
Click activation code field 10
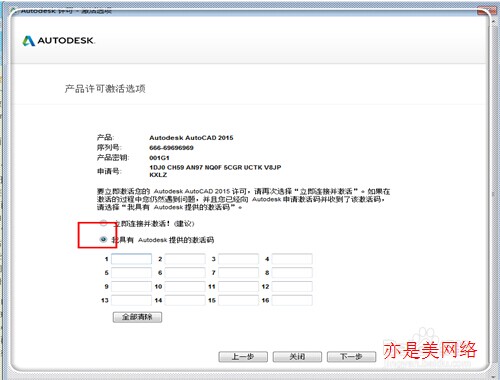pyautogui.click(x=185, y=287)
